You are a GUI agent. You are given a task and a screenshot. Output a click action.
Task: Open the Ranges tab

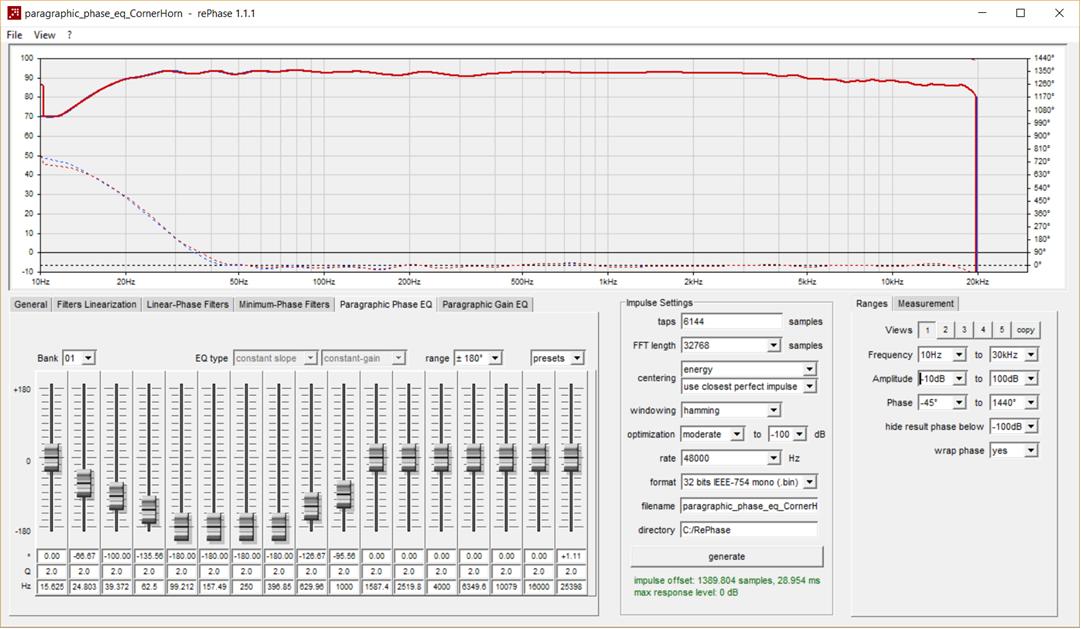(871, 303)
